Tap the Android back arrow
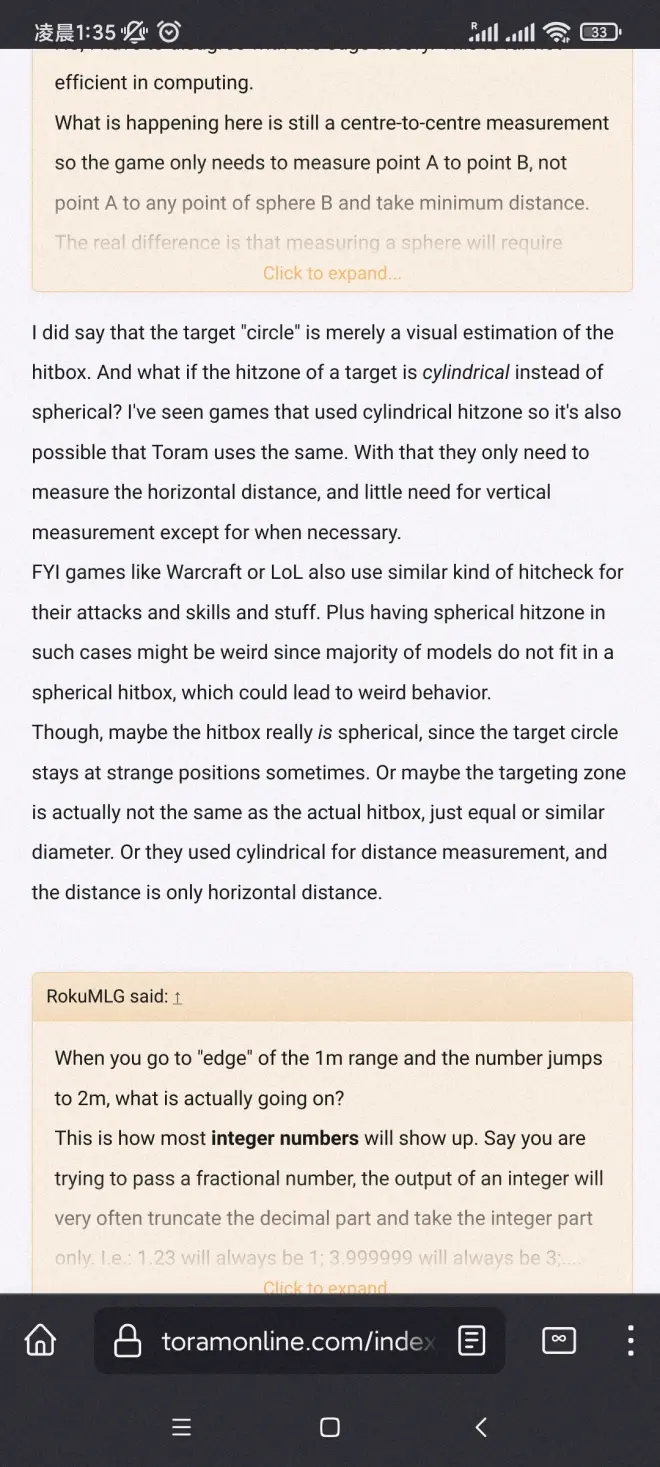This screenshot has width=660, height=1467. (480, 1427)
